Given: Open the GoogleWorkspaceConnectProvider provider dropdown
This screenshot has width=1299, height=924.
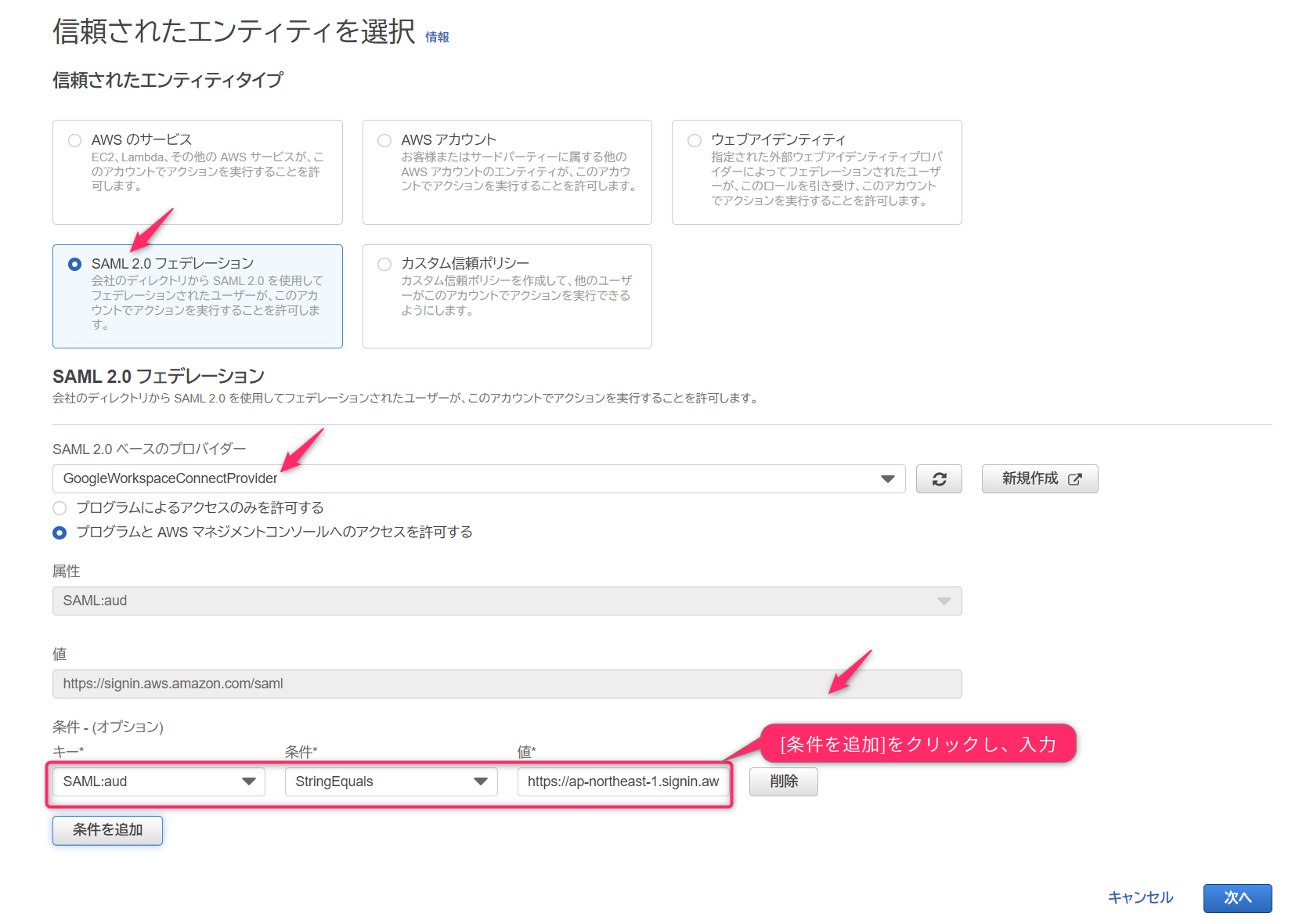Looking at the screenshot, I should (x=479, y=478).
